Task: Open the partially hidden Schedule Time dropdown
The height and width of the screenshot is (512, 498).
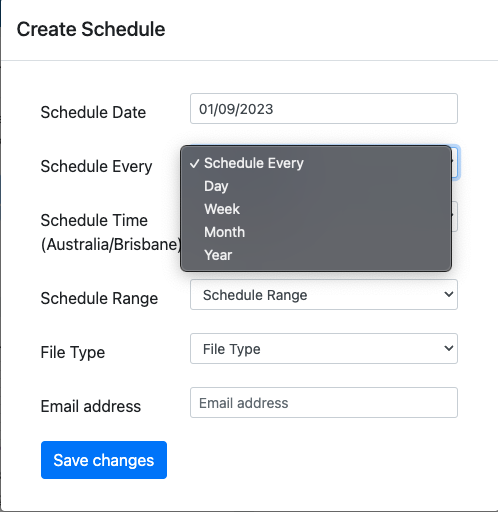Action: [455, 216]
